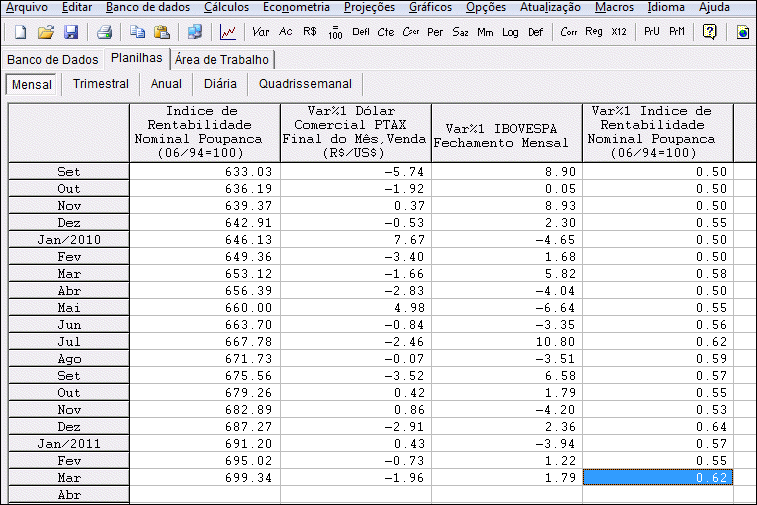This screenshot has width=757, height=505.
Task: Switch to the Área de Trabalho tab
Action: 222,60
